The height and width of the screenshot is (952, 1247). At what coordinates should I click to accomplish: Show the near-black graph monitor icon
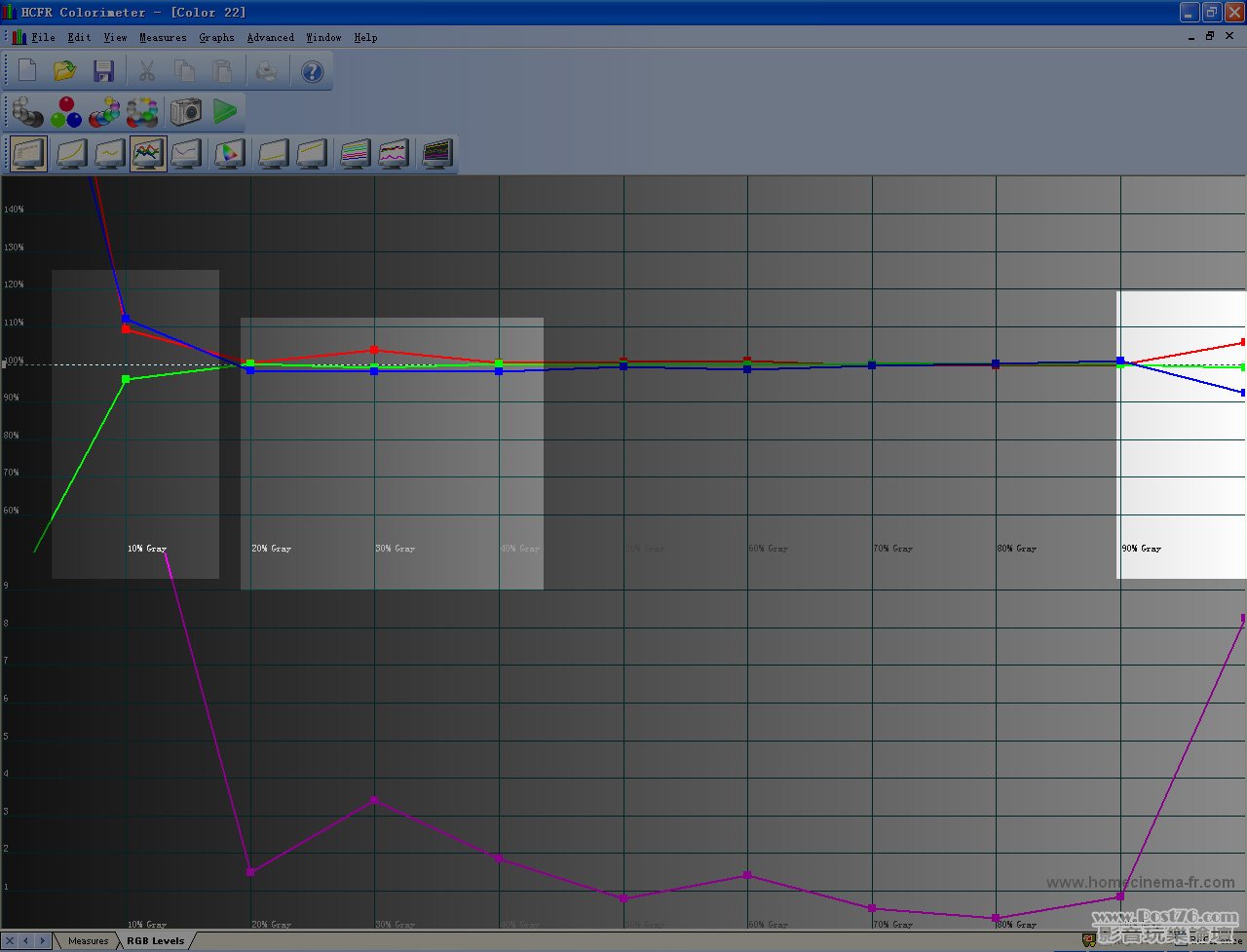point(273,154)
